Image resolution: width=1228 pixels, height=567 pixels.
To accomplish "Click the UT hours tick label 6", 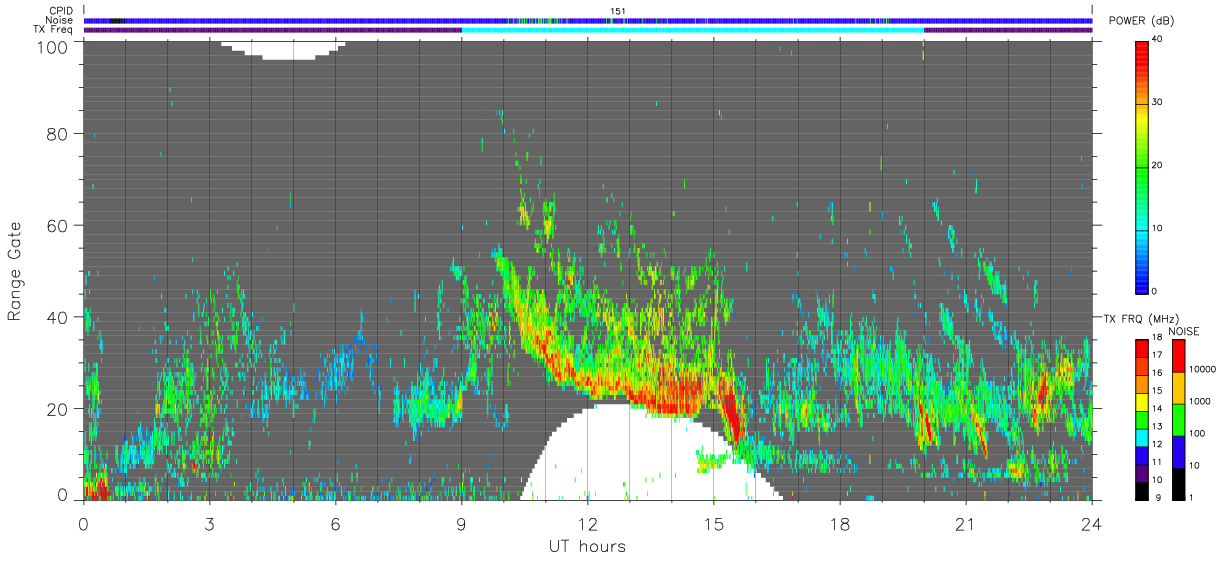I will pyautogui.click(x=335, y=523).
